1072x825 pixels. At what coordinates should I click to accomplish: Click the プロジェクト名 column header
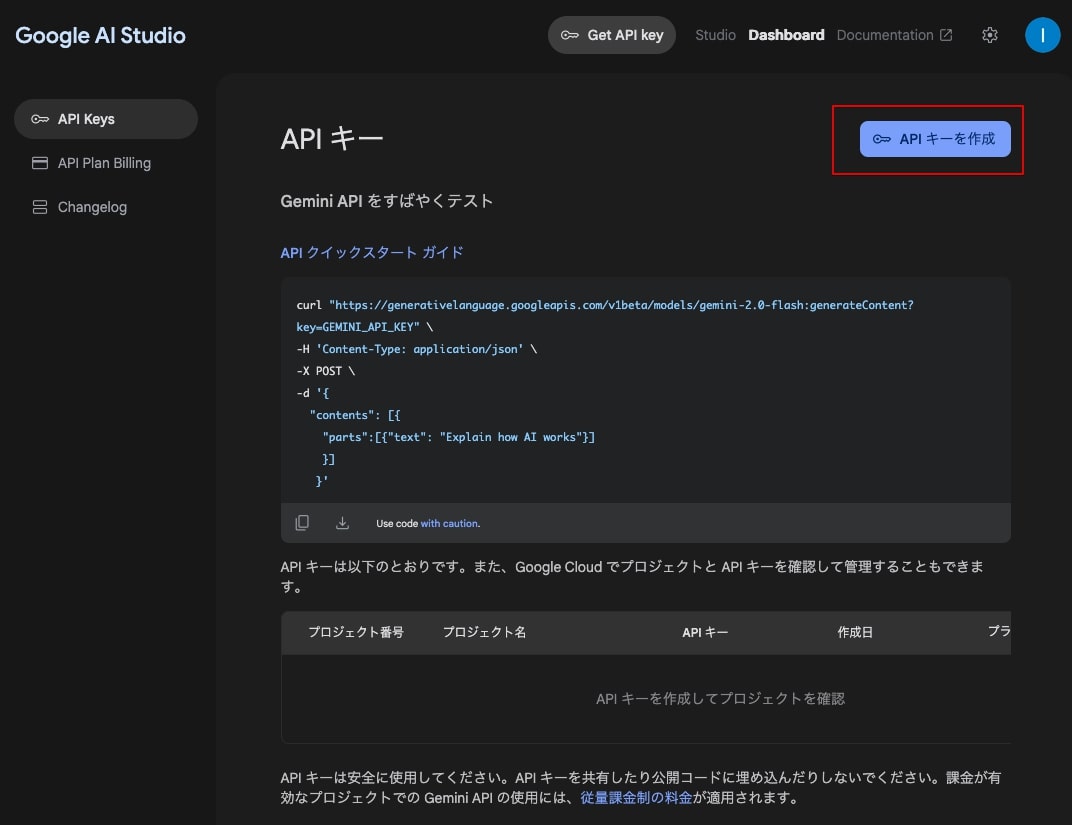coord(484,632)
